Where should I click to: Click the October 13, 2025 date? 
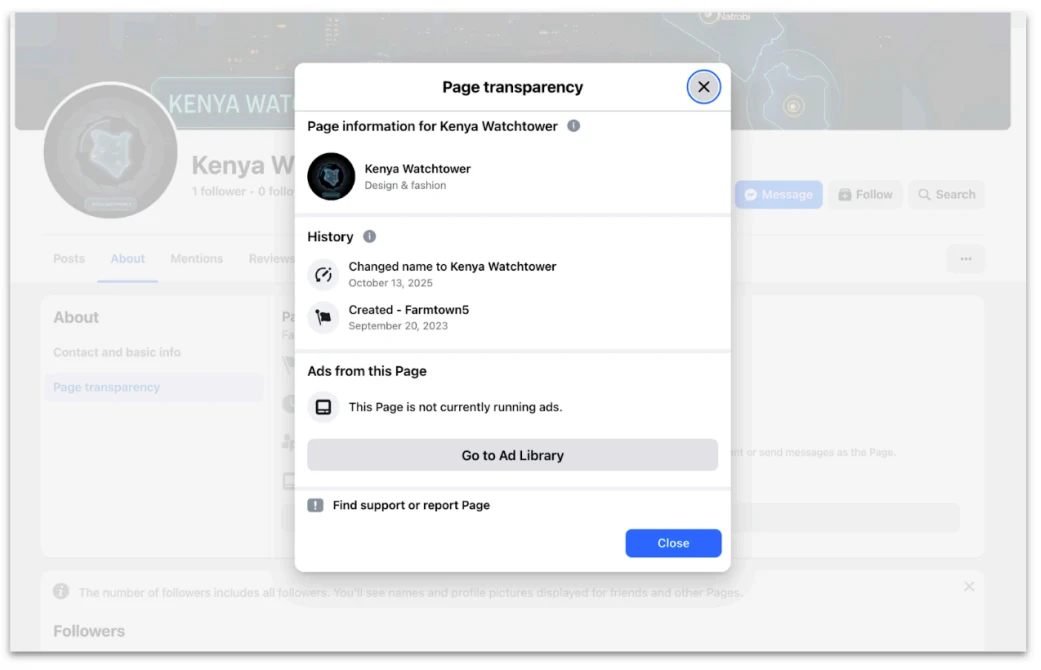point(390,283)
